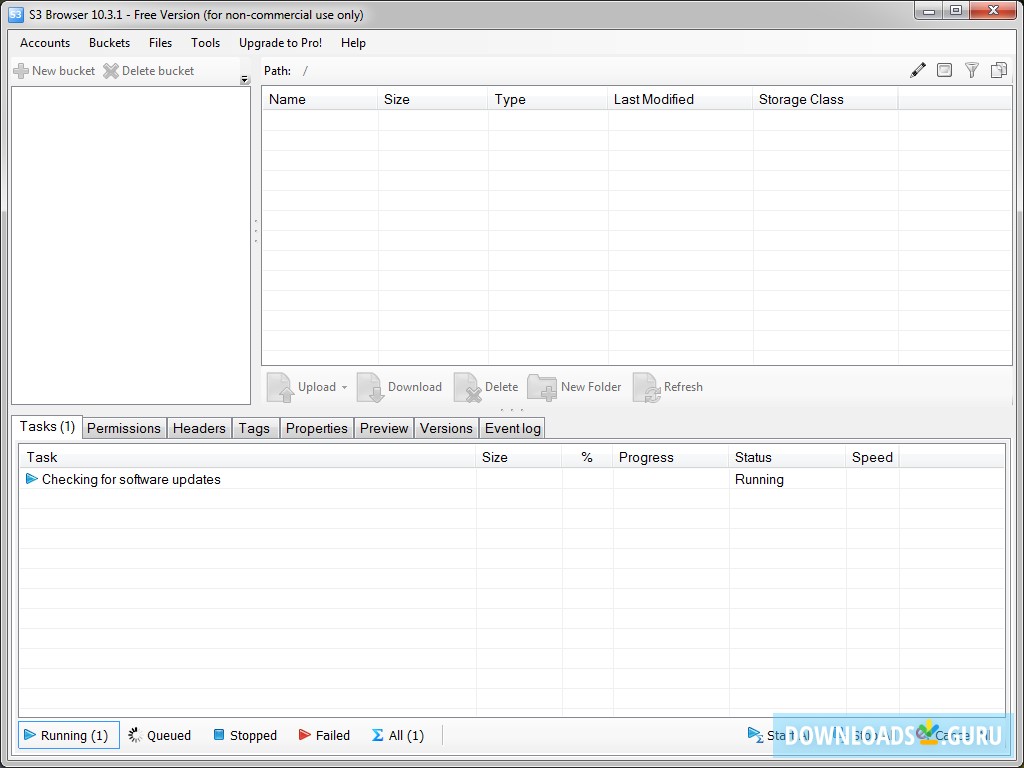
Task: Switch to the Permissions tab
Action: (123, 428)
